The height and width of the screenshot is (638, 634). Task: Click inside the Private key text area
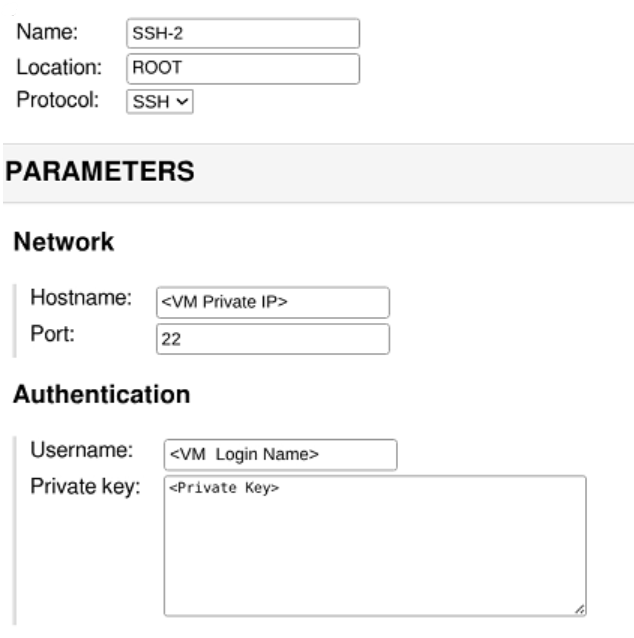(375, 545)
